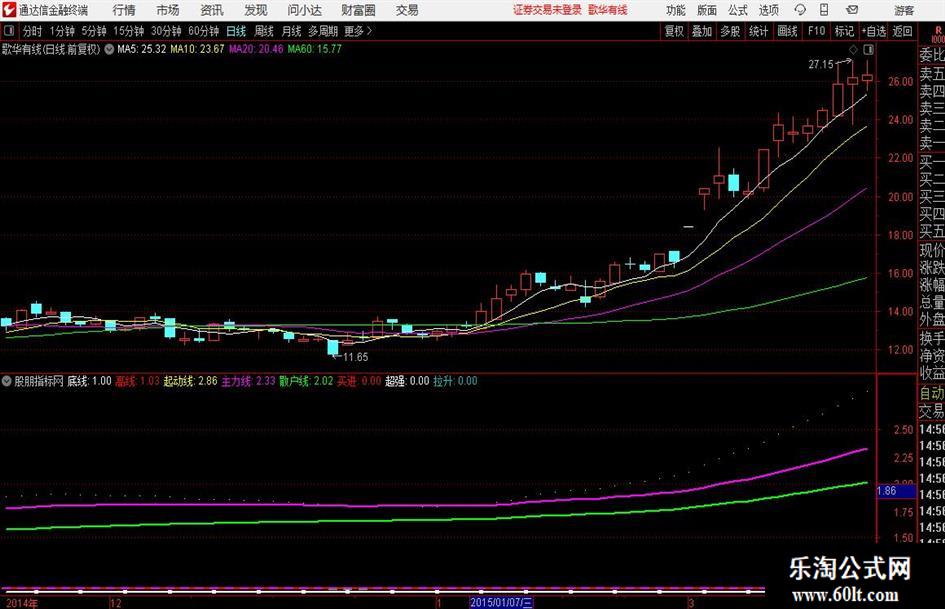
Task: Select the 日线 daily period tab
Action: [x=236, y=31]
